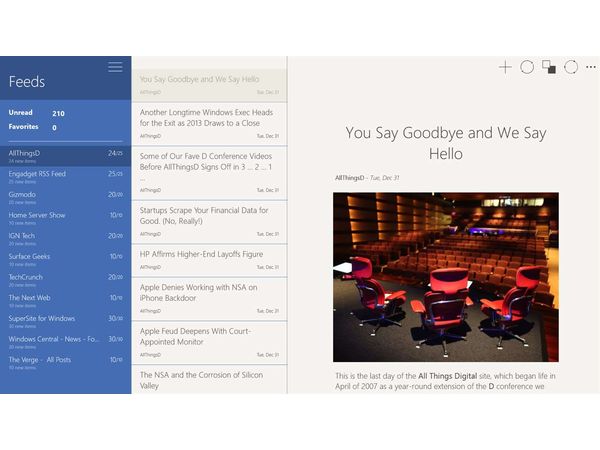The height and width of the screenshot is (450, 600).
Task: Select the Surface Geeks feed
Action: pyautogui.click(x=66, y=259)
